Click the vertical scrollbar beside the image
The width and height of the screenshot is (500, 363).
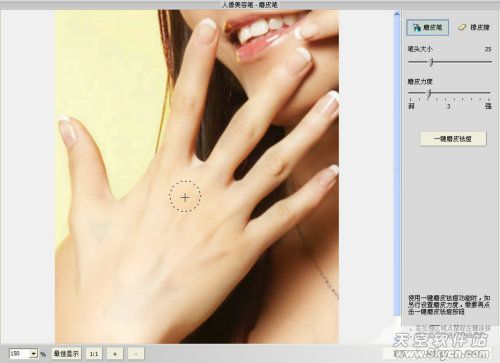[x=397, y=163]
